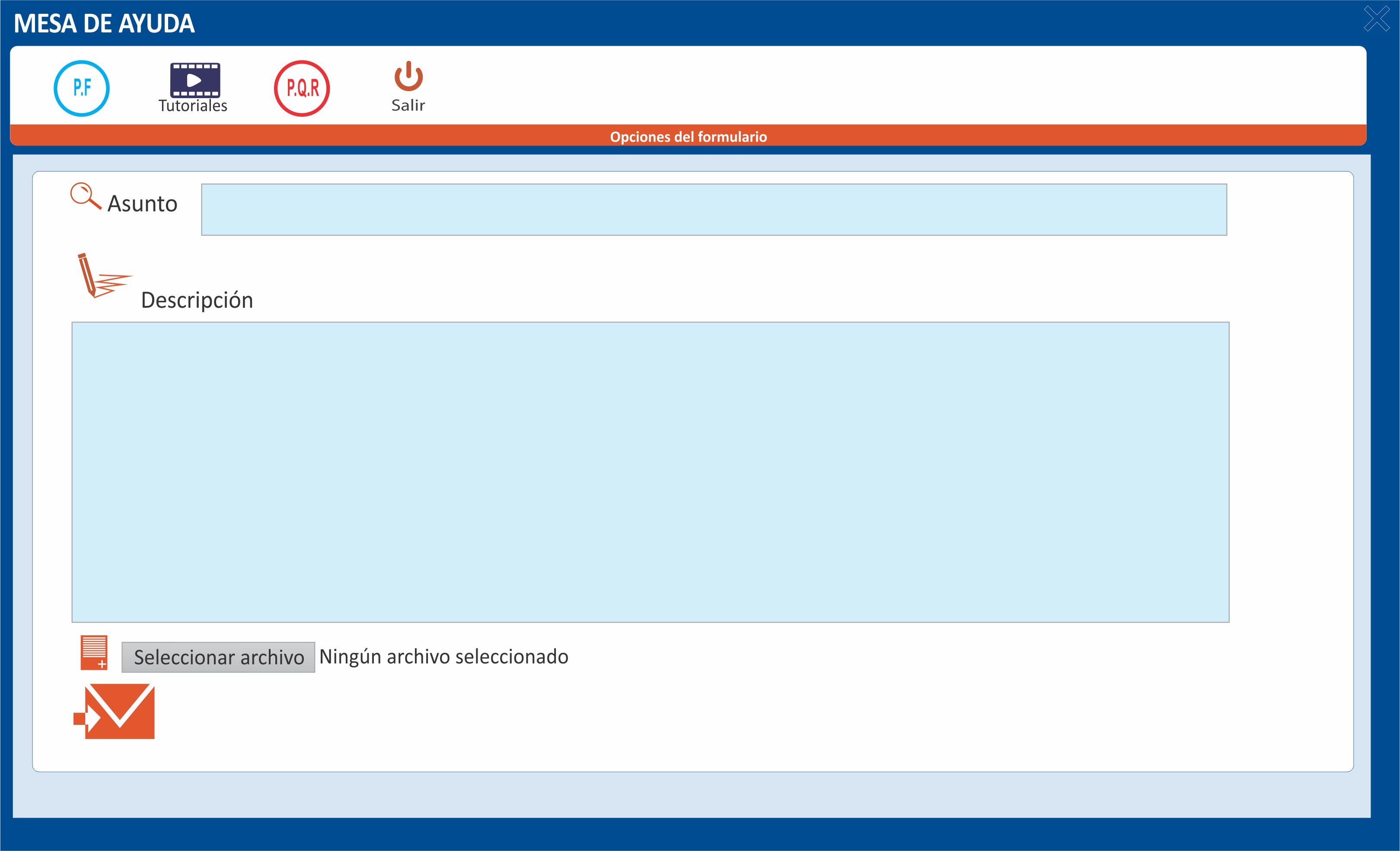Click inside the Descripción text area

[x=650, y=472]
